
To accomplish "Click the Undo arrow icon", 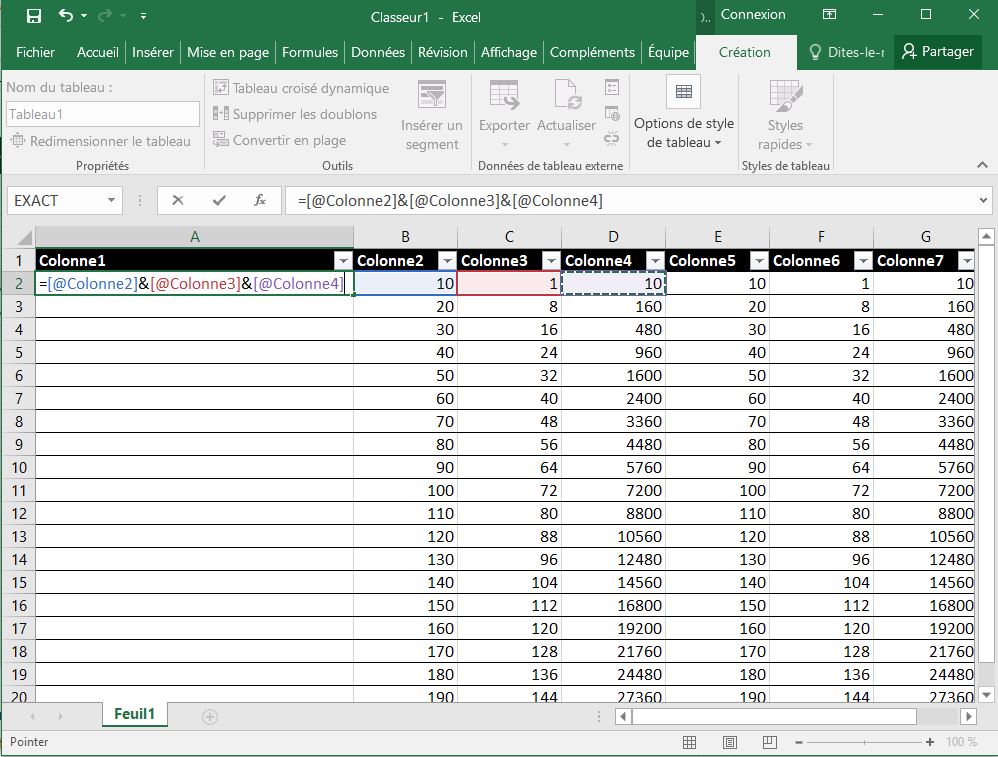I will pyautogui.click(x=66, y=15).
